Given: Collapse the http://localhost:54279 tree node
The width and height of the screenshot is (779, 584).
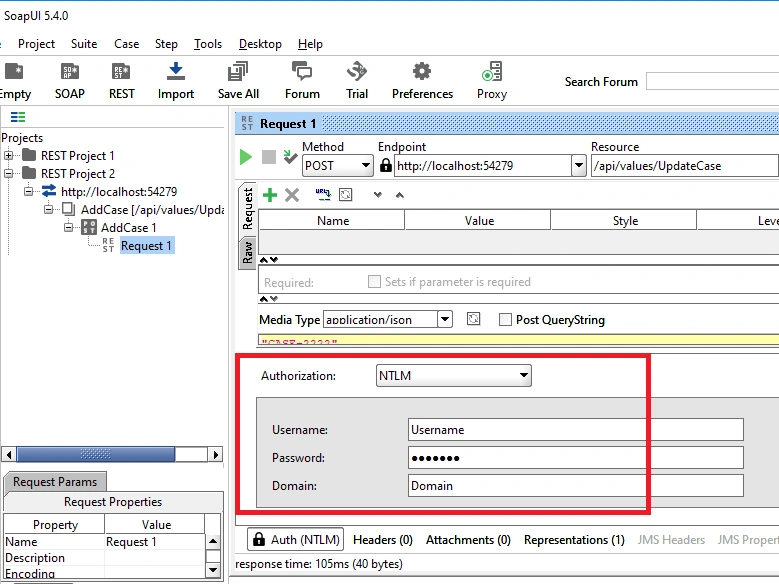Looking at the screenshot, I should [28, 191].
